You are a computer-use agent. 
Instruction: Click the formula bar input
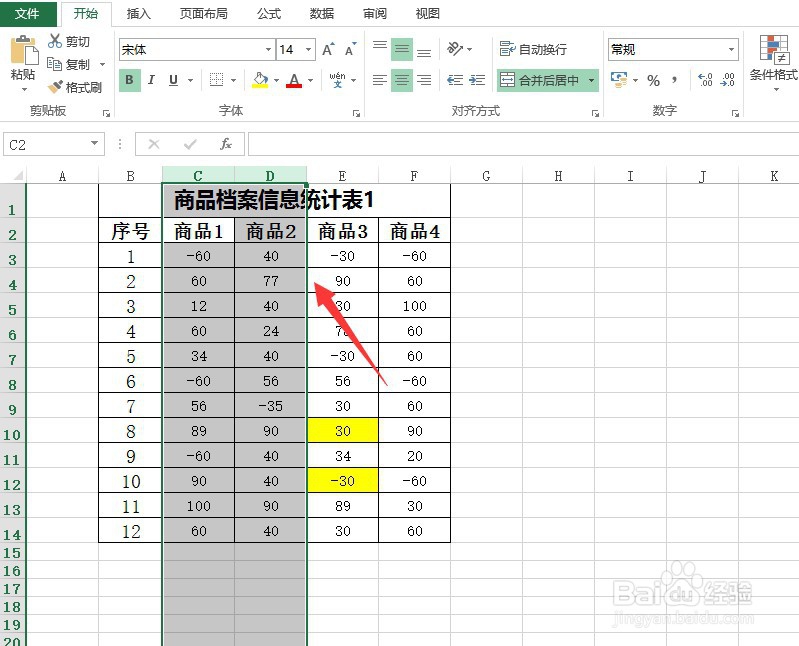tap(523, 144)
